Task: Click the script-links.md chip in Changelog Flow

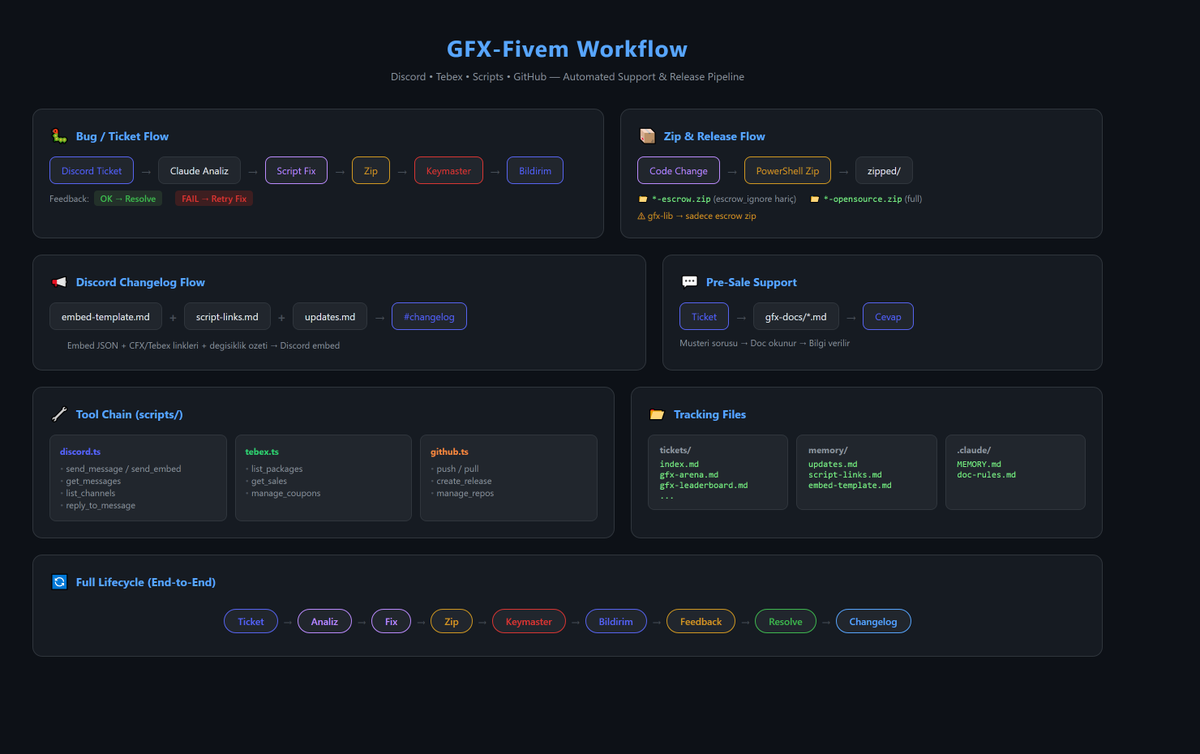Action: (x=227, y=317)
